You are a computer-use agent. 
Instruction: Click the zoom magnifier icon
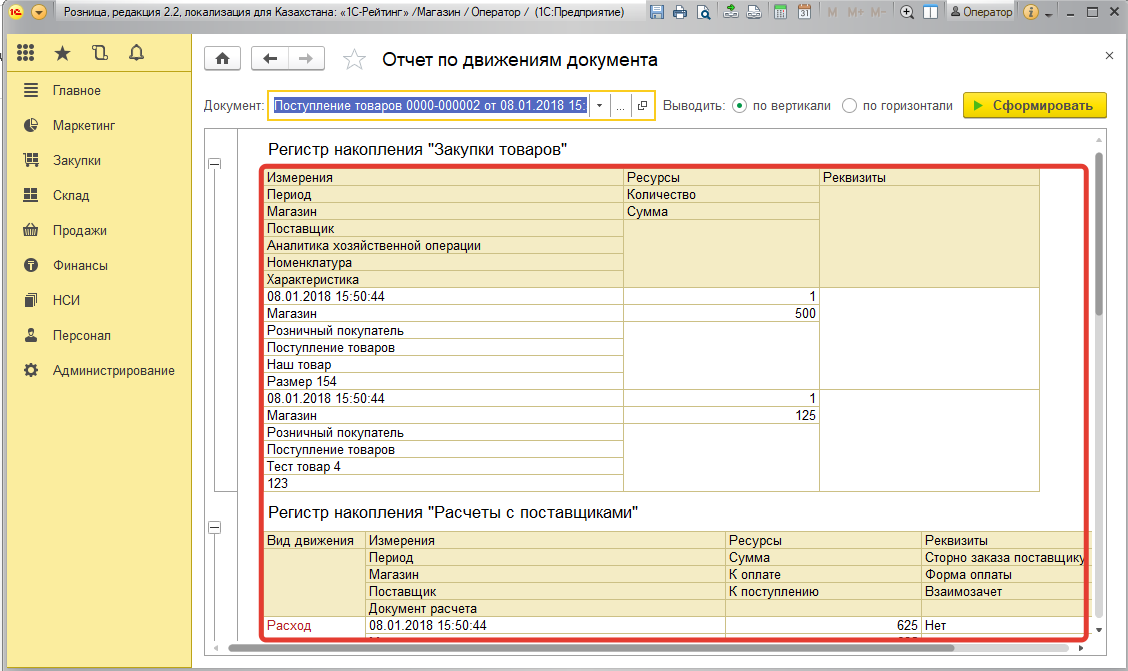[907, 13]
